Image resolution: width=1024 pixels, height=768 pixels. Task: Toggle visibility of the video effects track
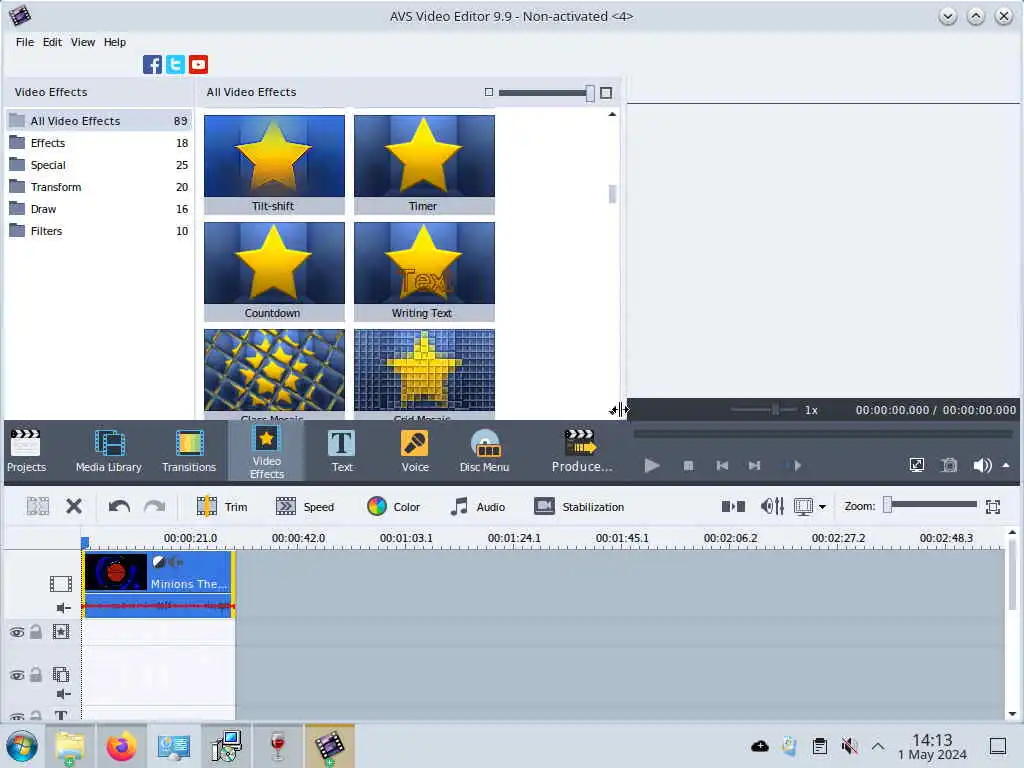[x=17, y=632]
